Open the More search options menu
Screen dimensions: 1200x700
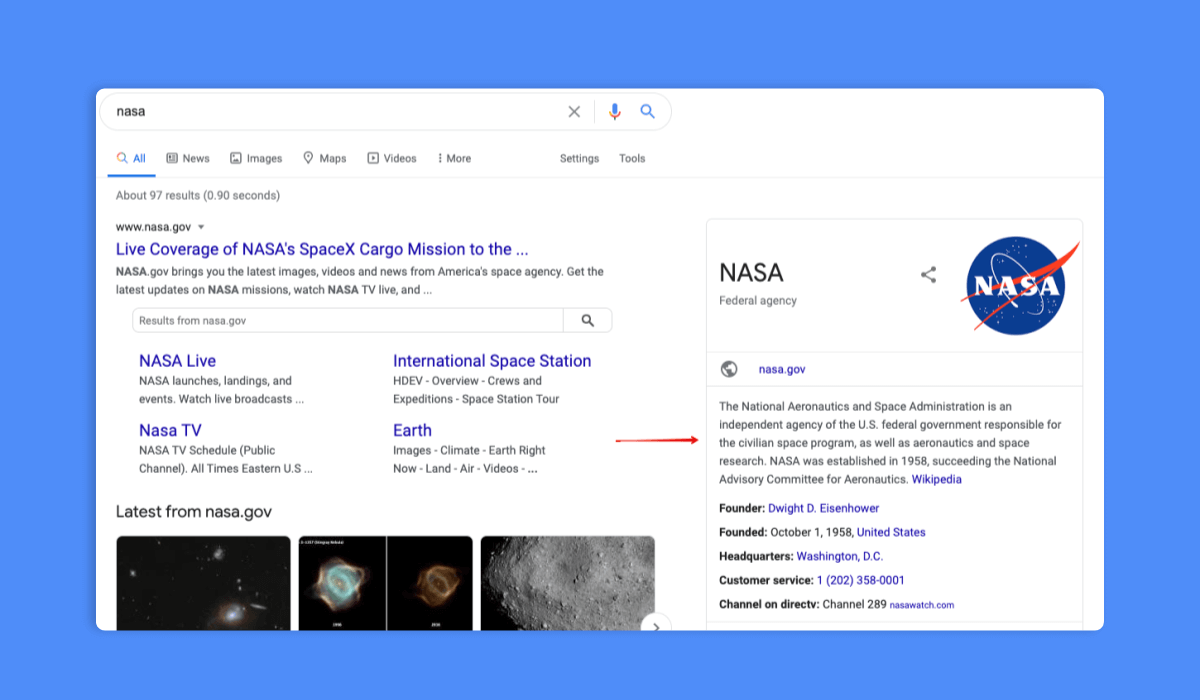(x=453, y=158)
